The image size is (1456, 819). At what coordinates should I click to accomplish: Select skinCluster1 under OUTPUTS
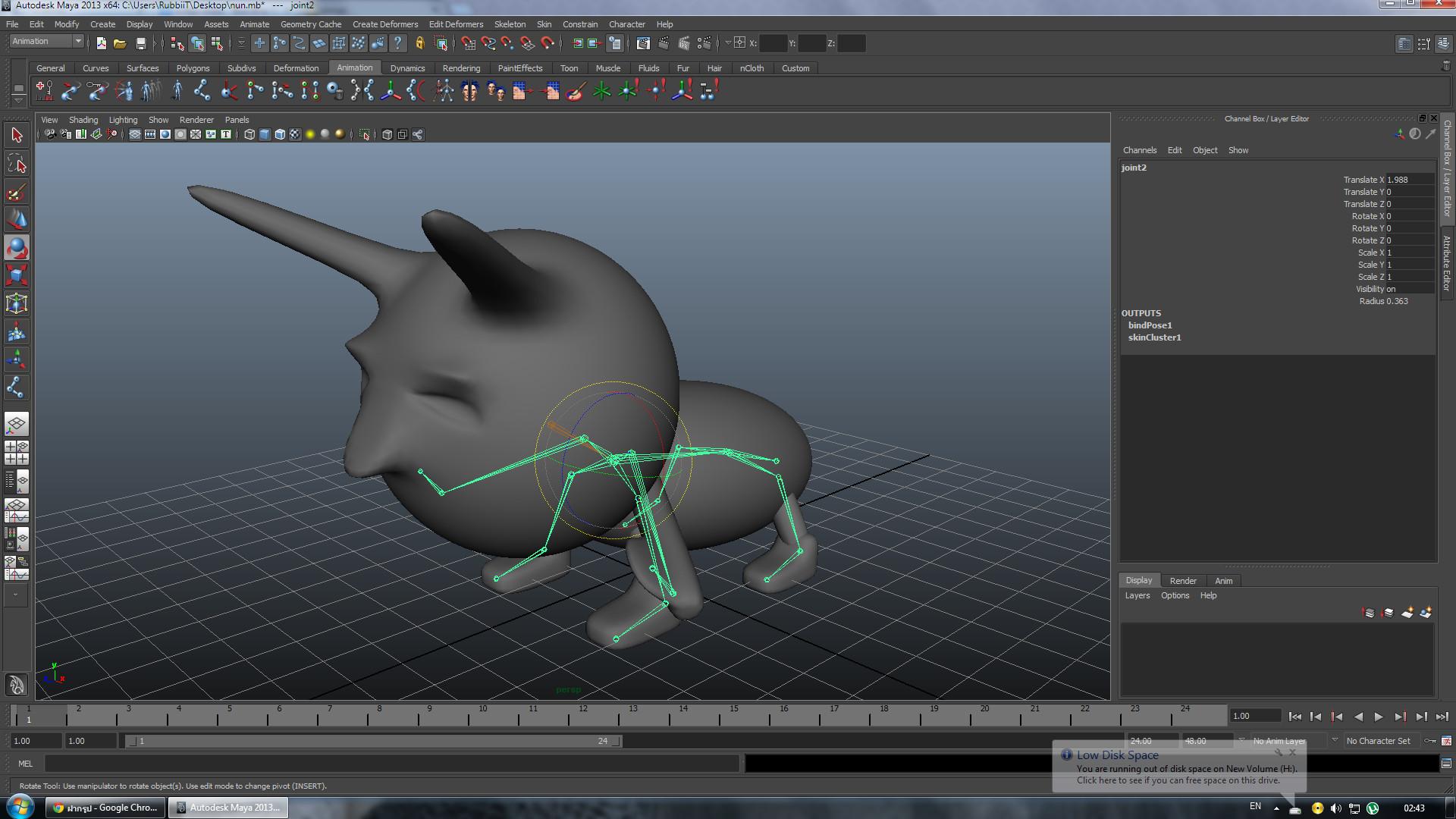click(1154, 337)
